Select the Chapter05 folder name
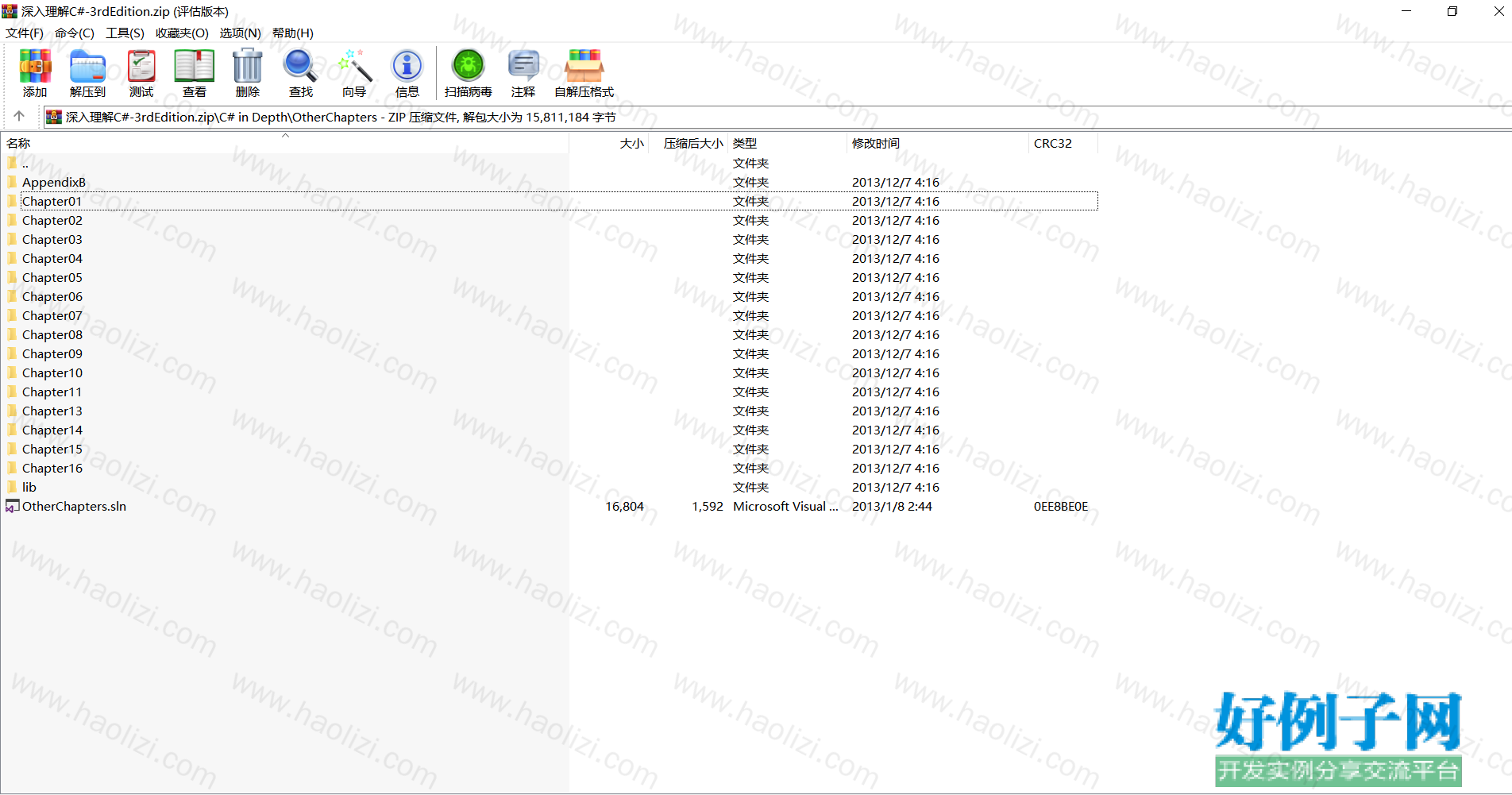This screenshot has height=795, width=1512. (52, 277)
